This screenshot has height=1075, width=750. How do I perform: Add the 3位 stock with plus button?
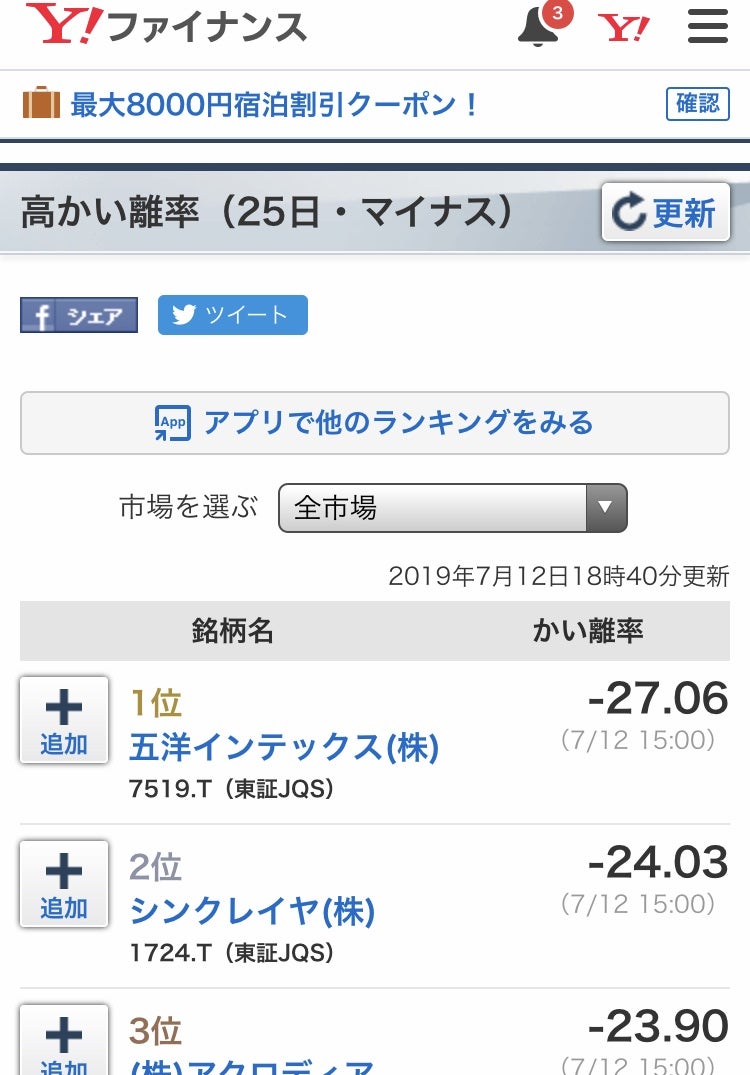pyautogui.click(x=64, y=1042)
